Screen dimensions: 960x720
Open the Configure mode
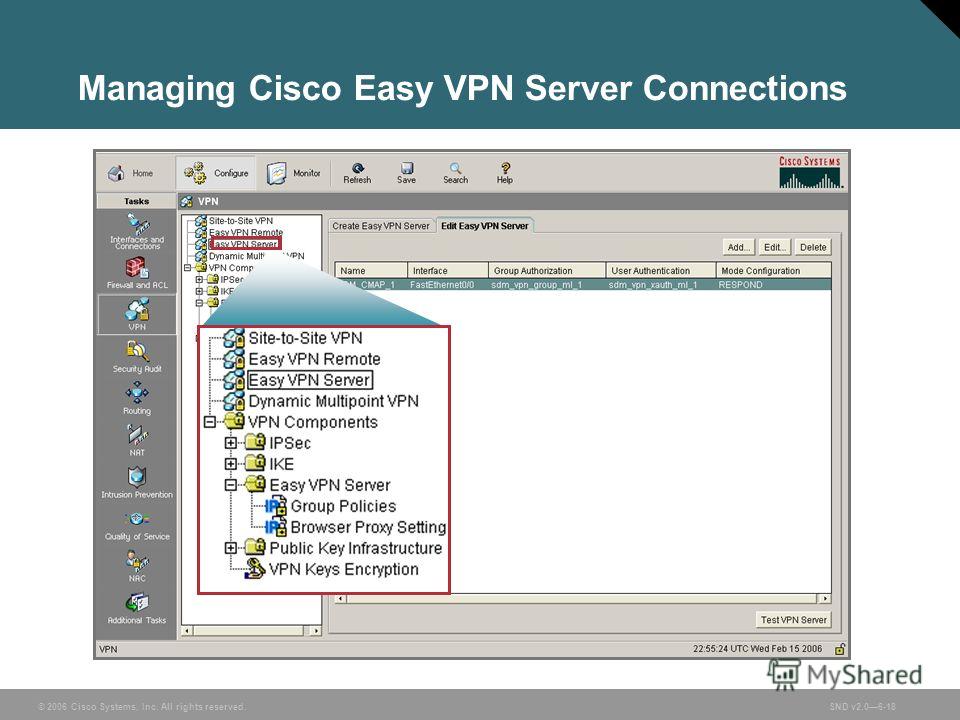(x=216, y=173)
